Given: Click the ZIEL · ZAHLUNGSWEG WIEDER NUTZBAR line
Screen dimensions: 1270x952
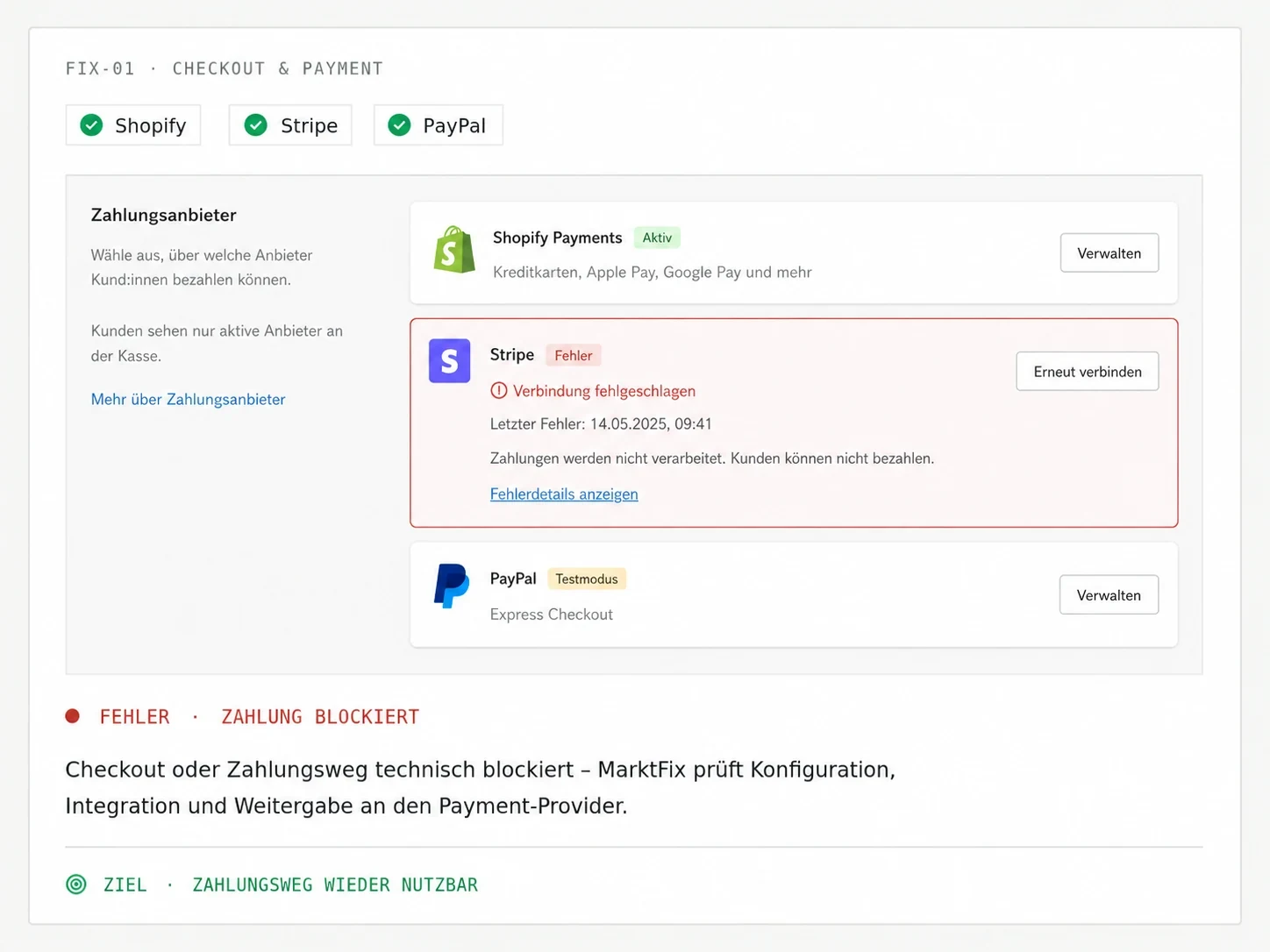Looking at the screenshot, I should coord(290,885).
